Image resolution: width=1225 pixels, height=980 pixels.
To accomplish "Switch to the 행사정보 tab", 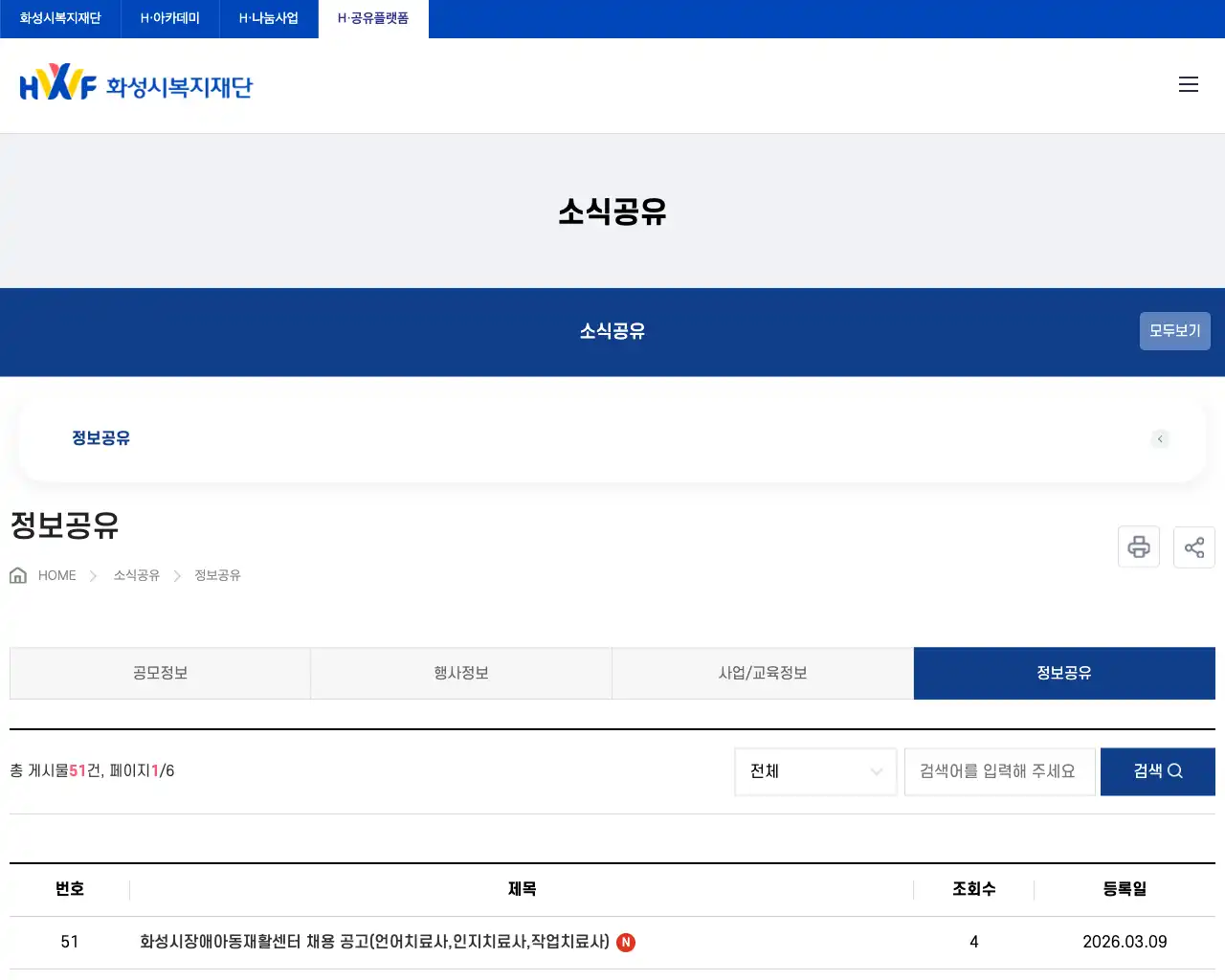I will (x=461, y=673).
